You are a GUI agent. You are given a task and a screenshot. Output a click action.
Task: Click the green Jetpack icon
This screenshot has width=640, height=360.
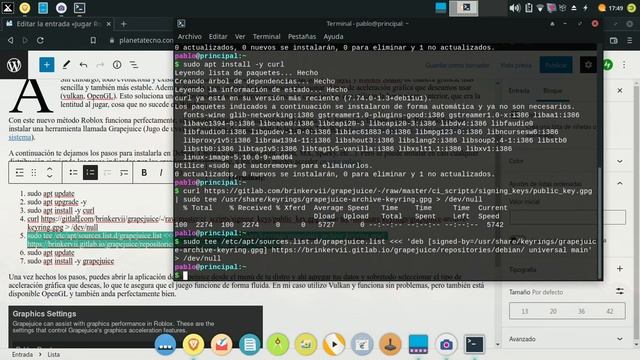click(x=608, y=65)
